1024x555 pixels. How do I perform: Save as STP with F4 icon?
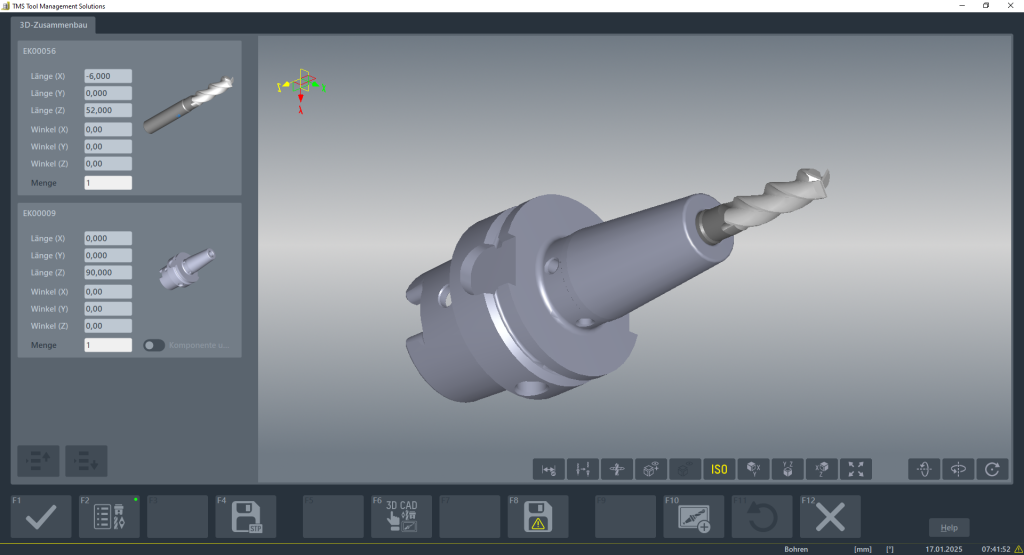245,517
